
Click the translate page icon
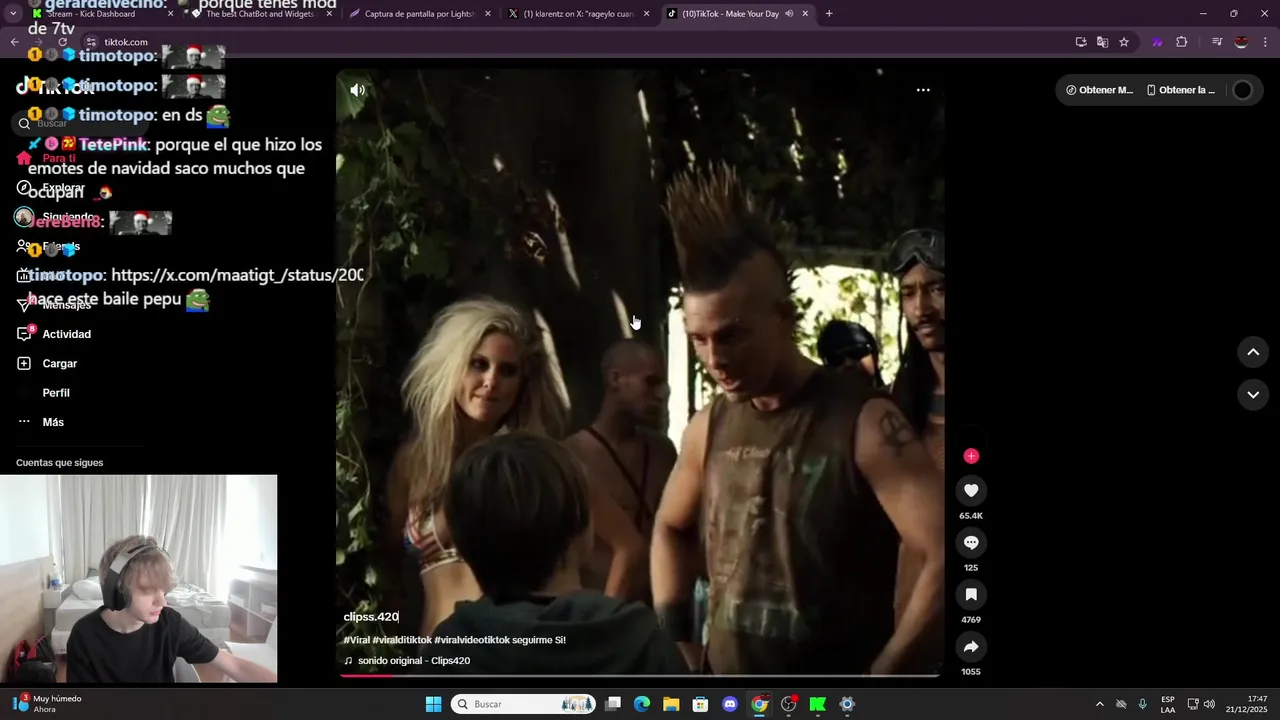(x=1102, y=42)
